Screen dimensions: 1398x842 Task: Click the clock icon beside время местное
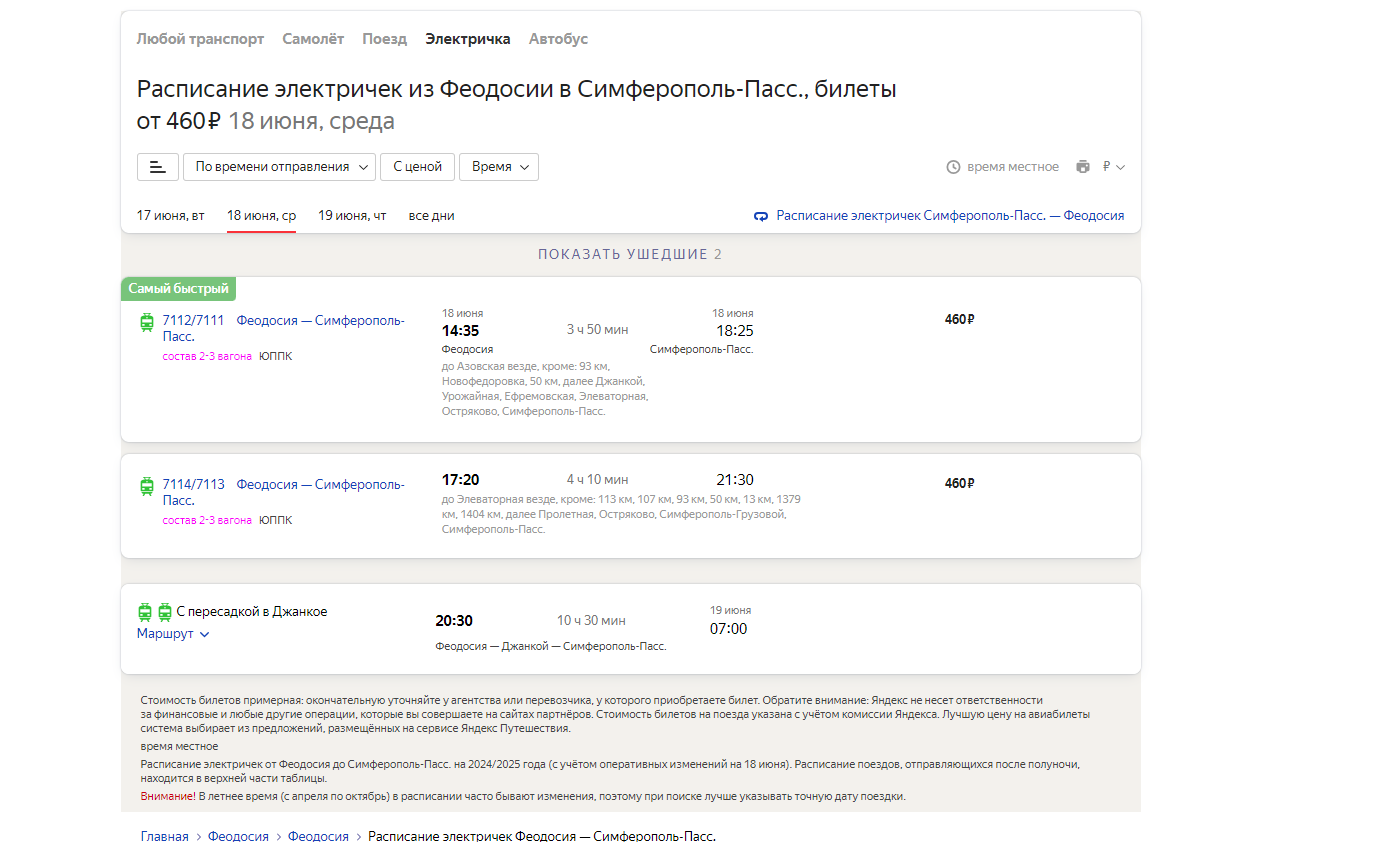(953, 167)
